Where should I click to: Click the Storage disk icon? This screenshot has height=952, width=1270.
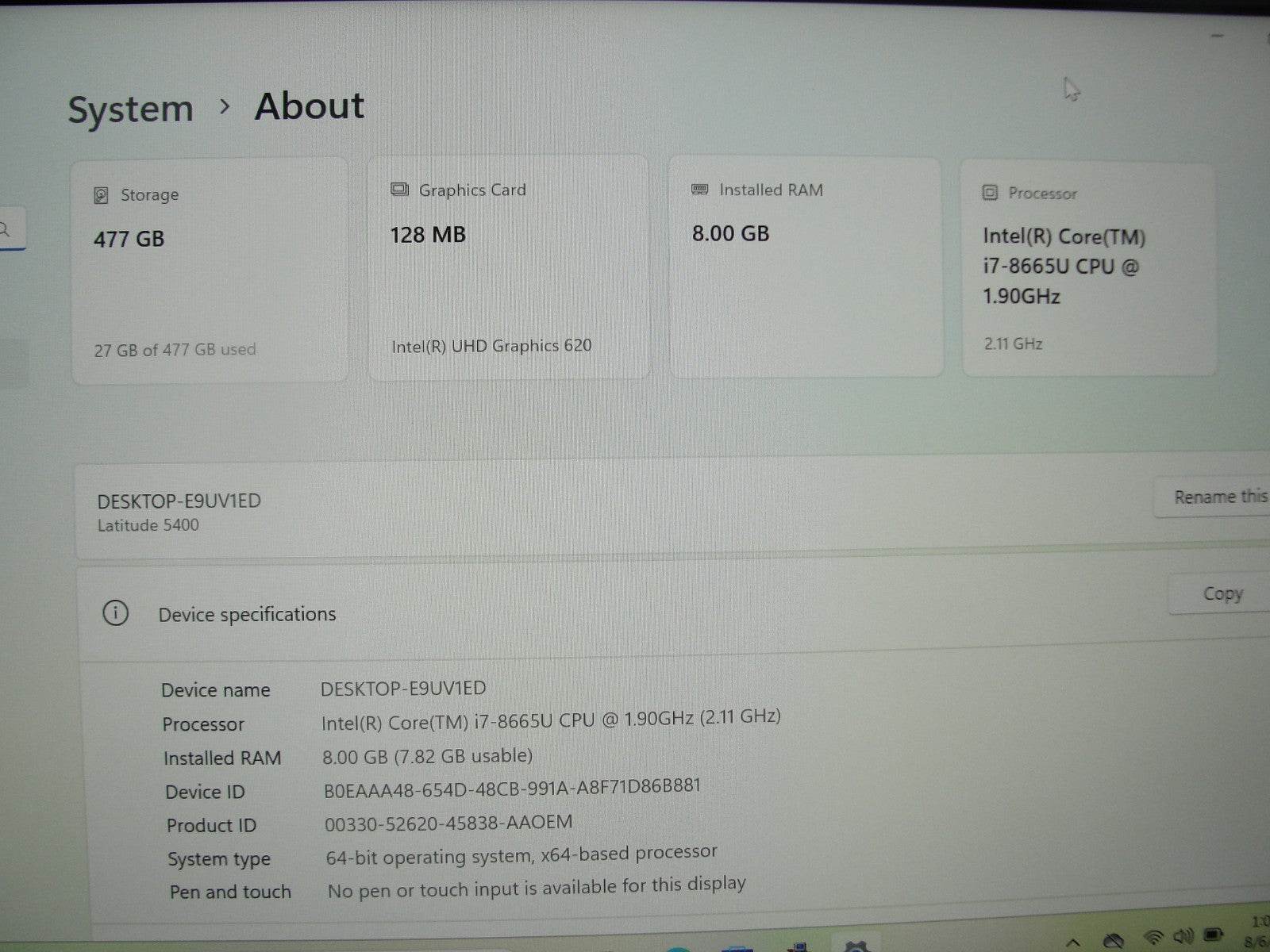click(100, 194)
